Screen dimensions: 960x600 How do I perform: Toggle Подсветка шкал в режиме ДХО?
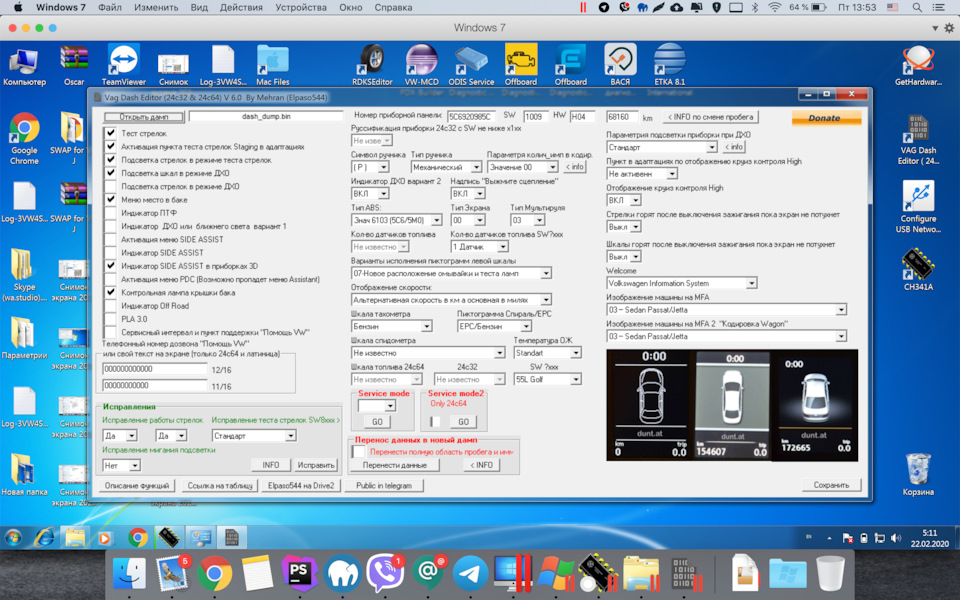110,173
